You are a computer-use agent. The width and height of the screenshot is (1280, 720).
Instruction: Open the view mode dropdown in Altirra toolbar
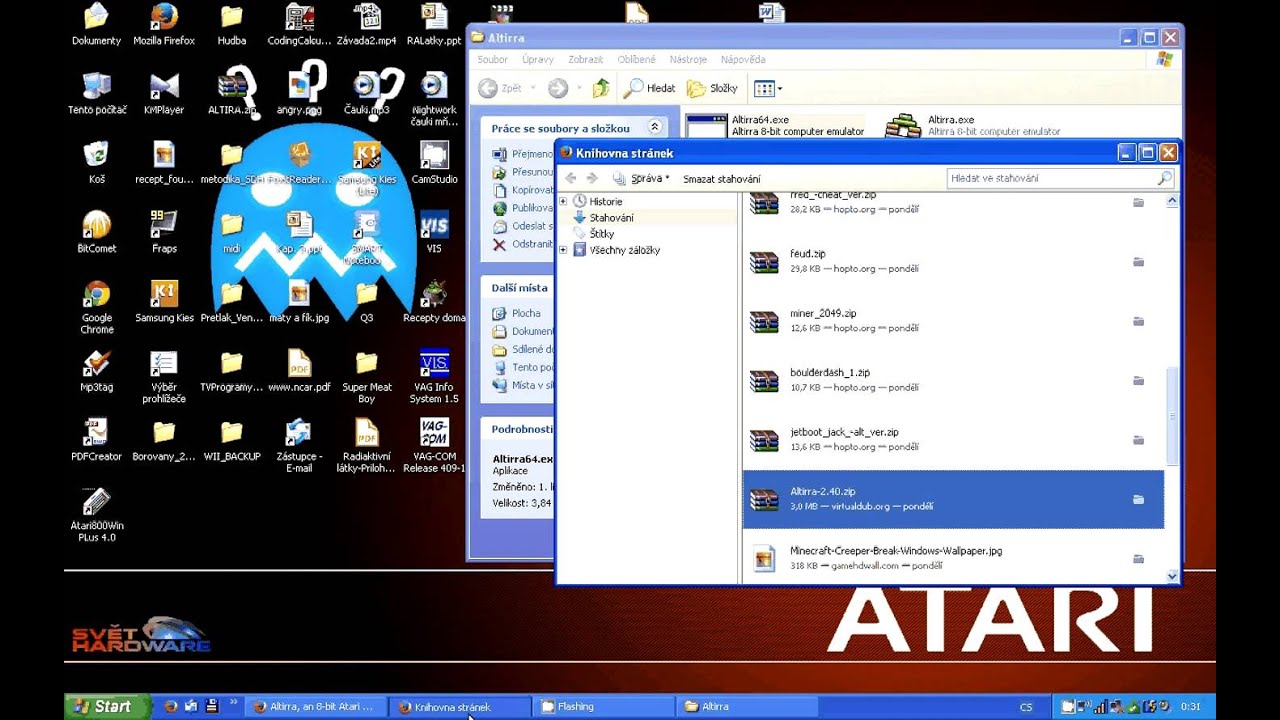point(768,89)
